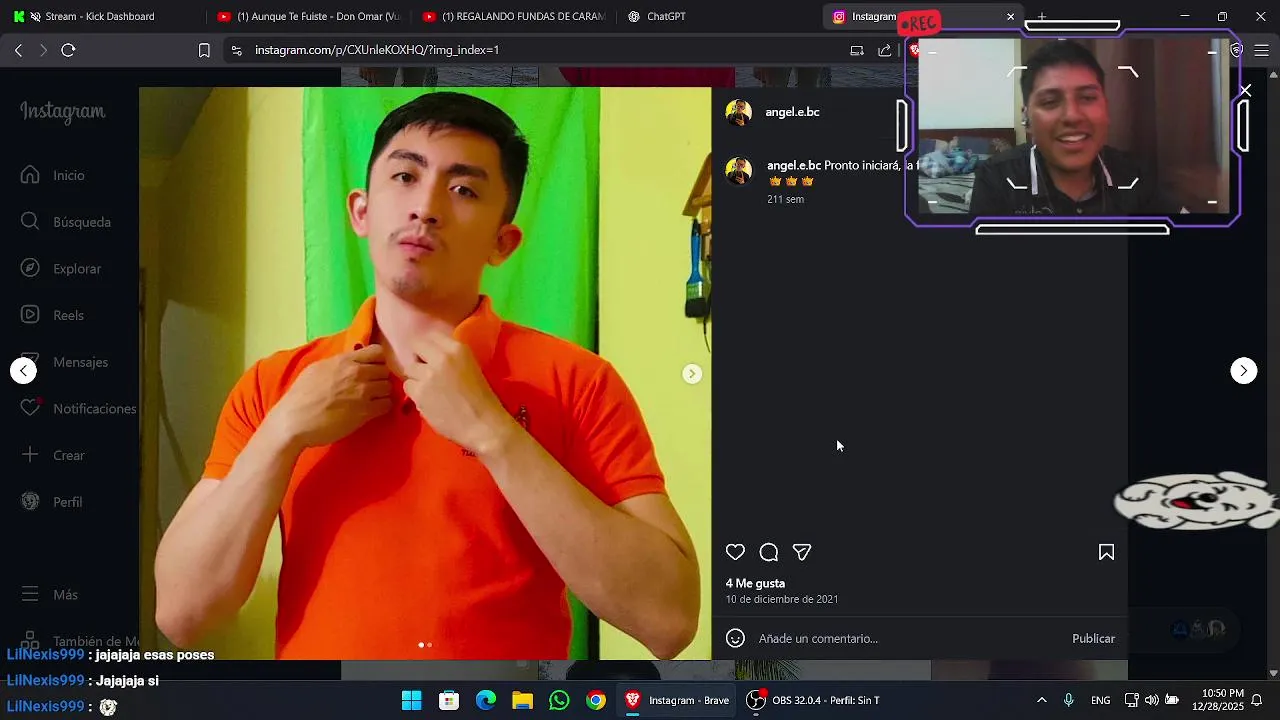The width and height of the screenshot is (1280, 720).
Task: Switch to Stream - Kick Dashboard tab
Action: coord(100,16)
